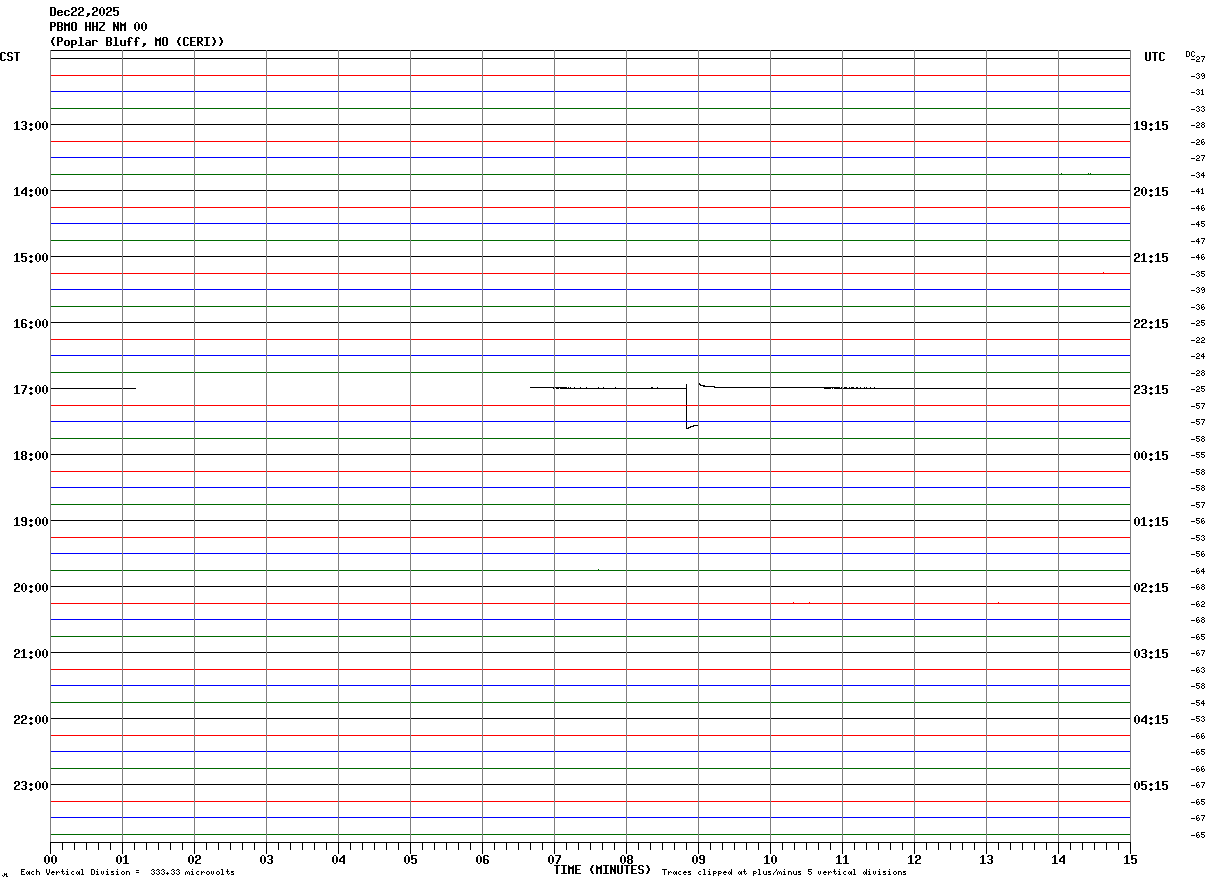Select minute 06 on the time axis
The width and height of the screenshot is (1210, 886).
[x=483, y=859]
